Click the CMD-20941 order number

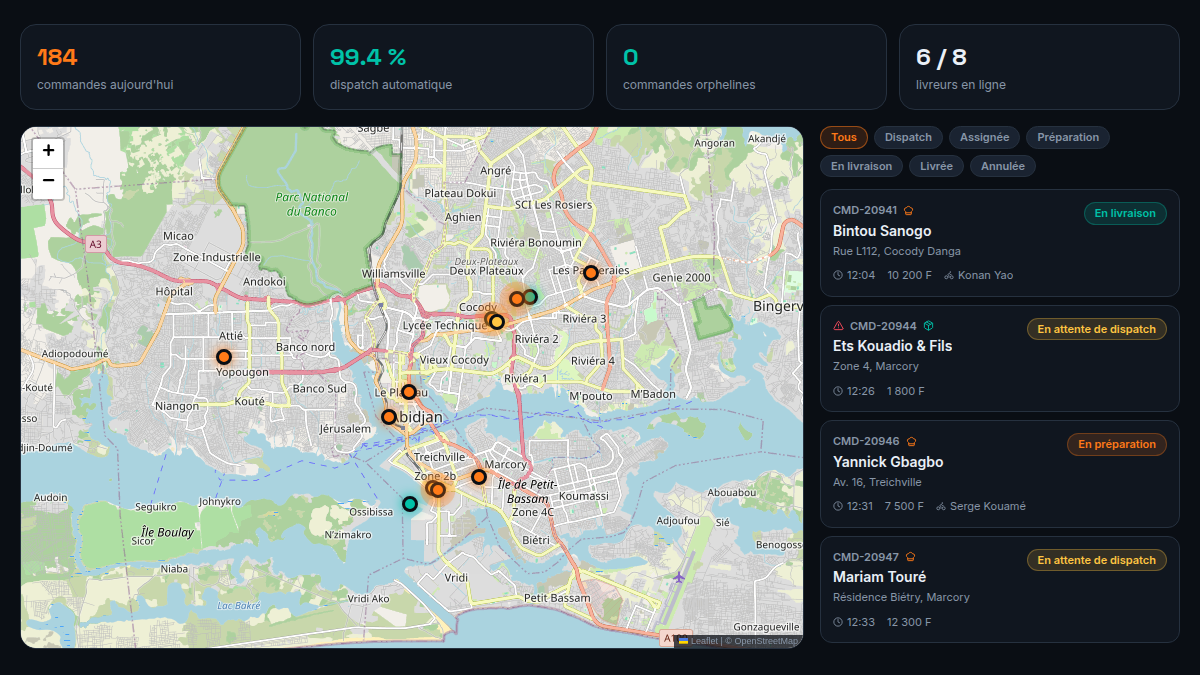tap(865, 211)
